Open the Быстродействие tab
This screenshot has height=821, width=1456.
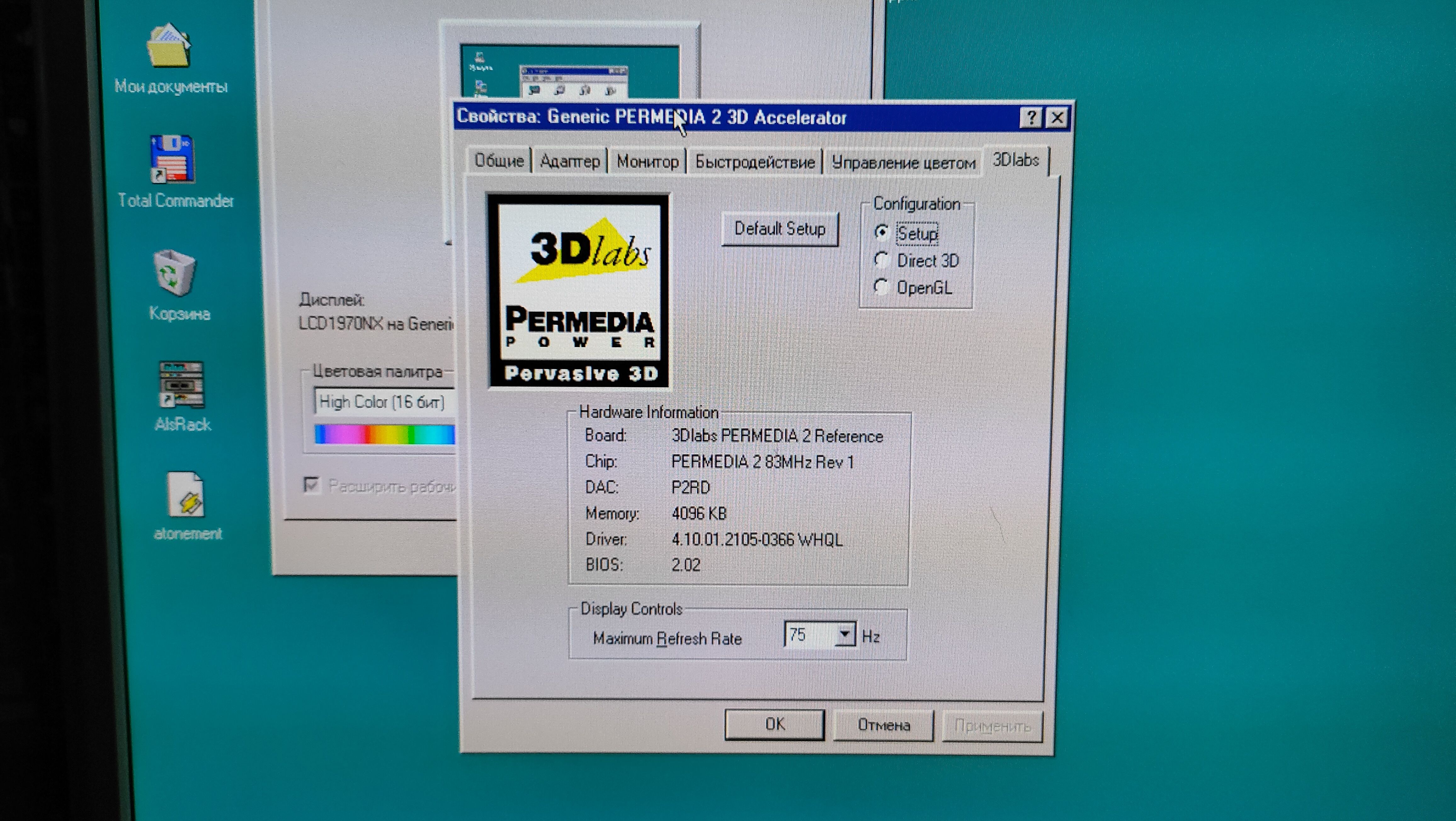point(754,162)
